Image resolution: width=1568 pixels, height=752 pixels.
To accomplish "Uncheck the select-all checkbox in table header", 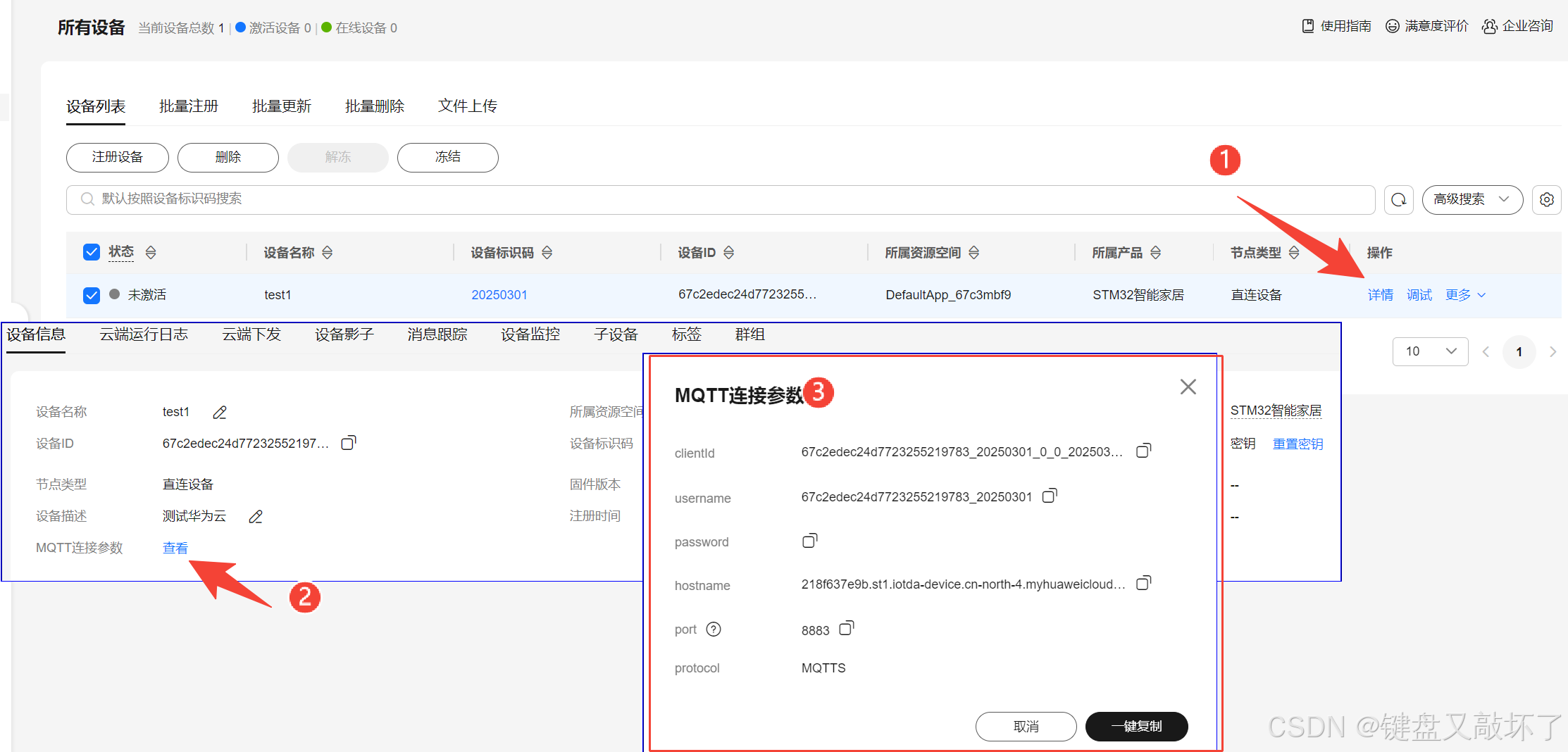I will pos(91,251).
